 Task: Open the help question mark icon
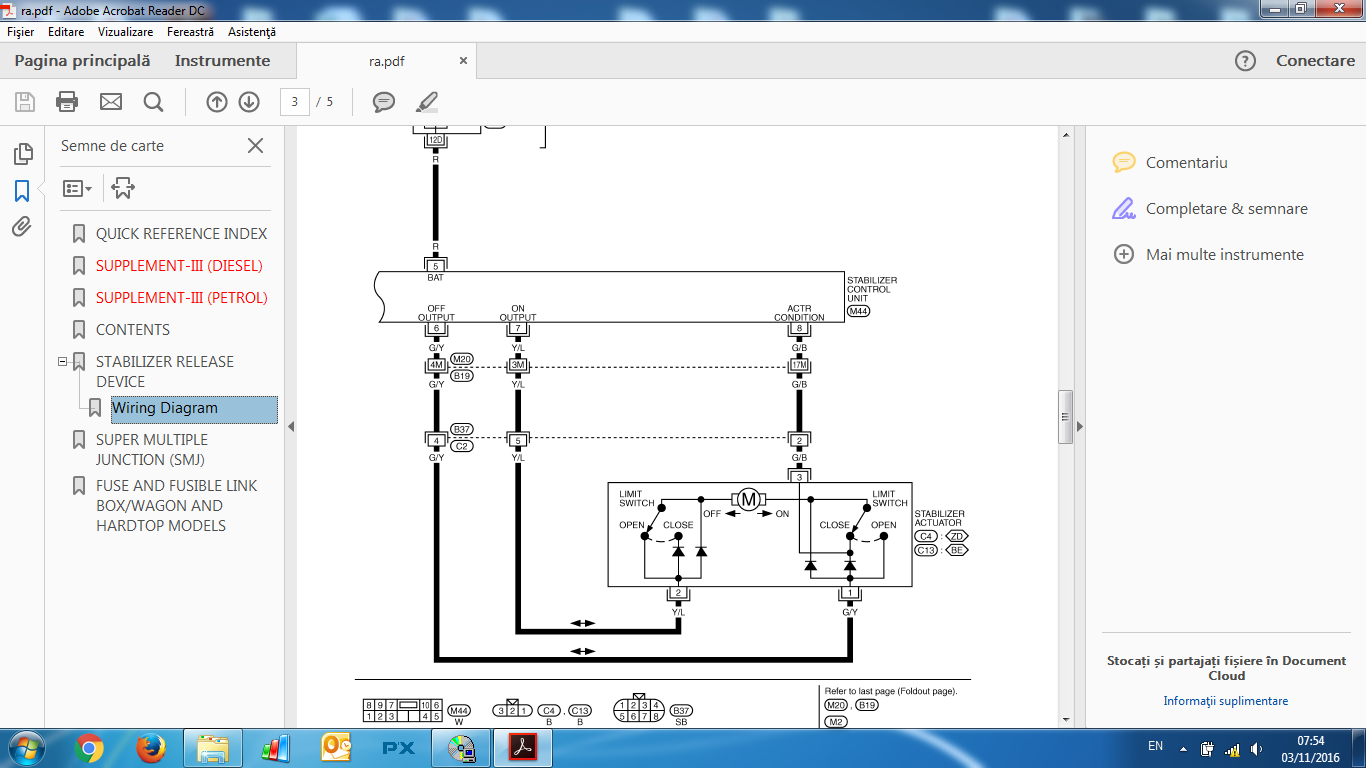(x=1245, y=61)
